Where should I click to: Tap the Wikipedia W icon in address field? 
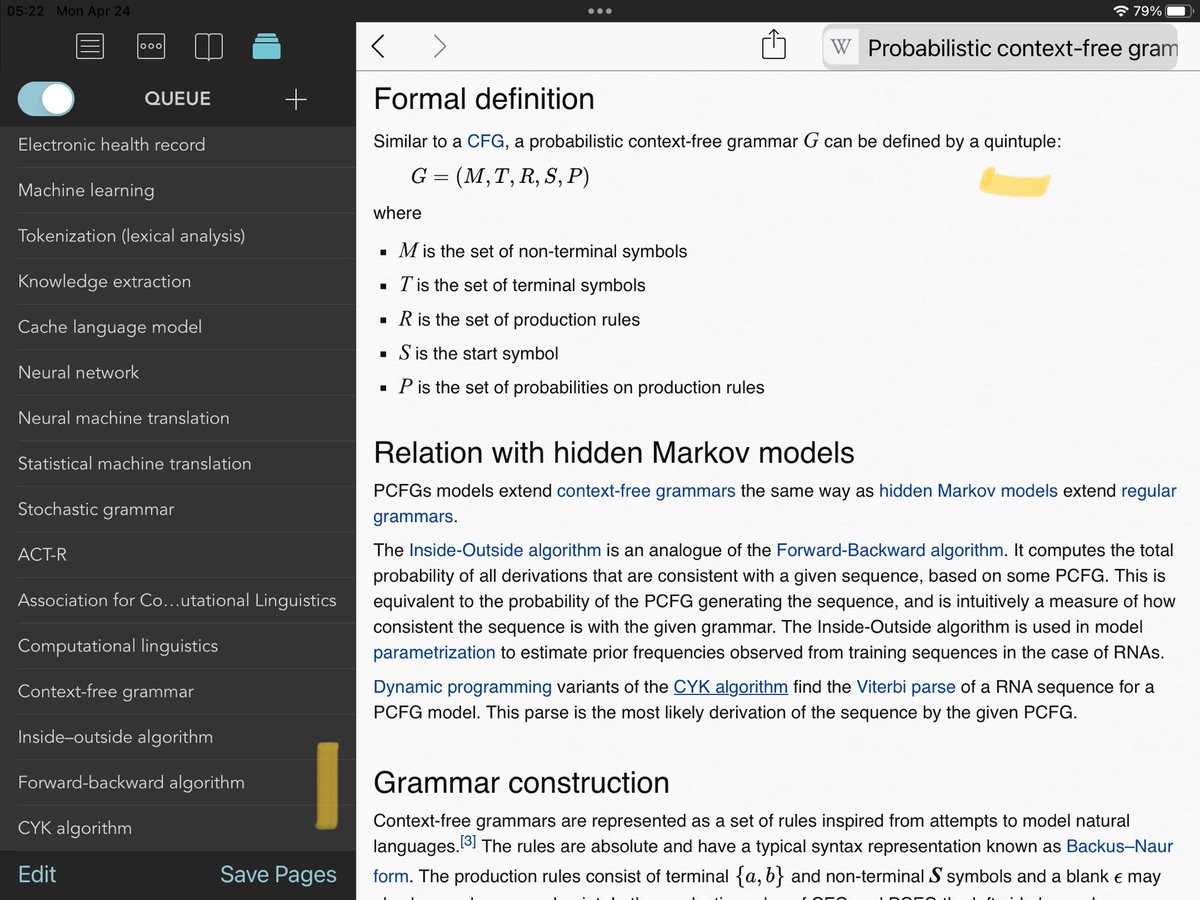(x=842, y=48)
